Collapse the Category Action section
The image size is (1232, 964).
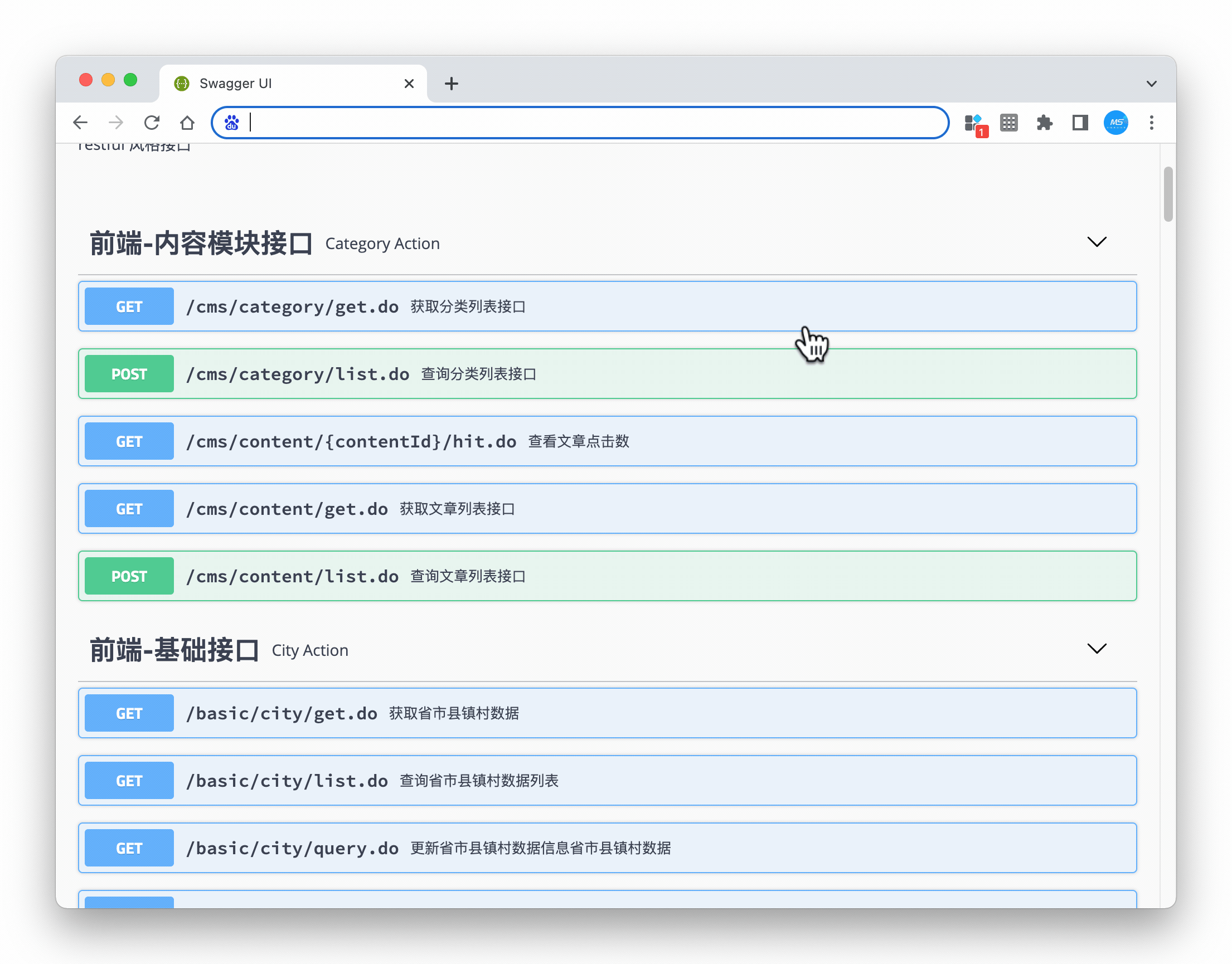coord(1097,242)
